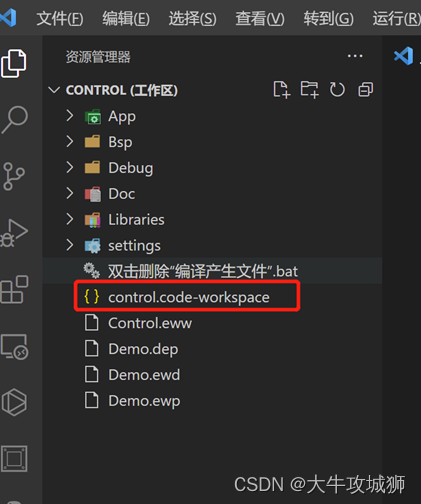Click the hexagon play icon in activity bar
Image resolution: width=421 pixels, height=504 pixels.
pos(14,402)
